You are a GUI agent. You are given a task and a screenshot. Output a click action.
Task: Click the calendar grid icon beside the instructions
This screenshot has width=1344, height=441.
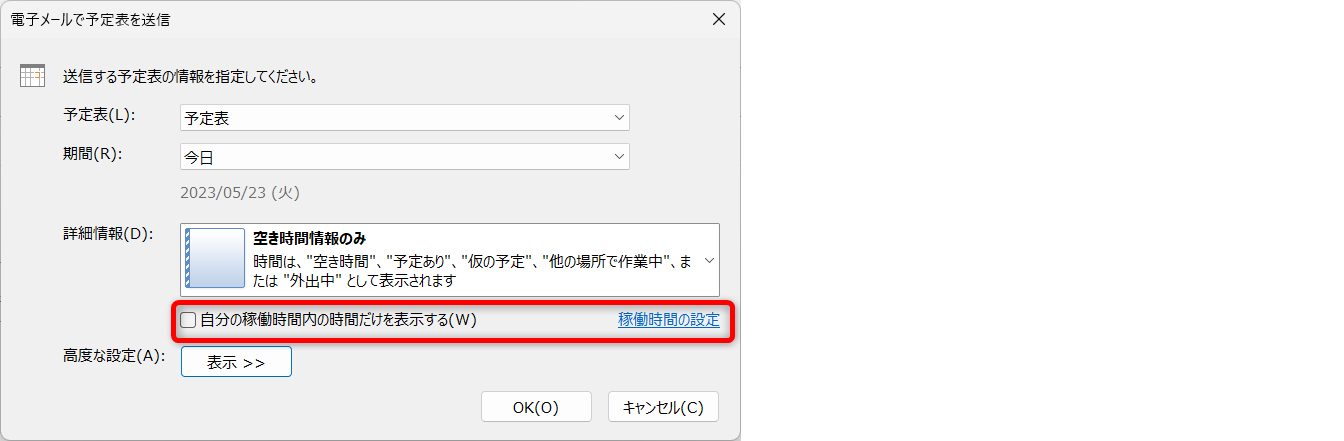point(33,76)
